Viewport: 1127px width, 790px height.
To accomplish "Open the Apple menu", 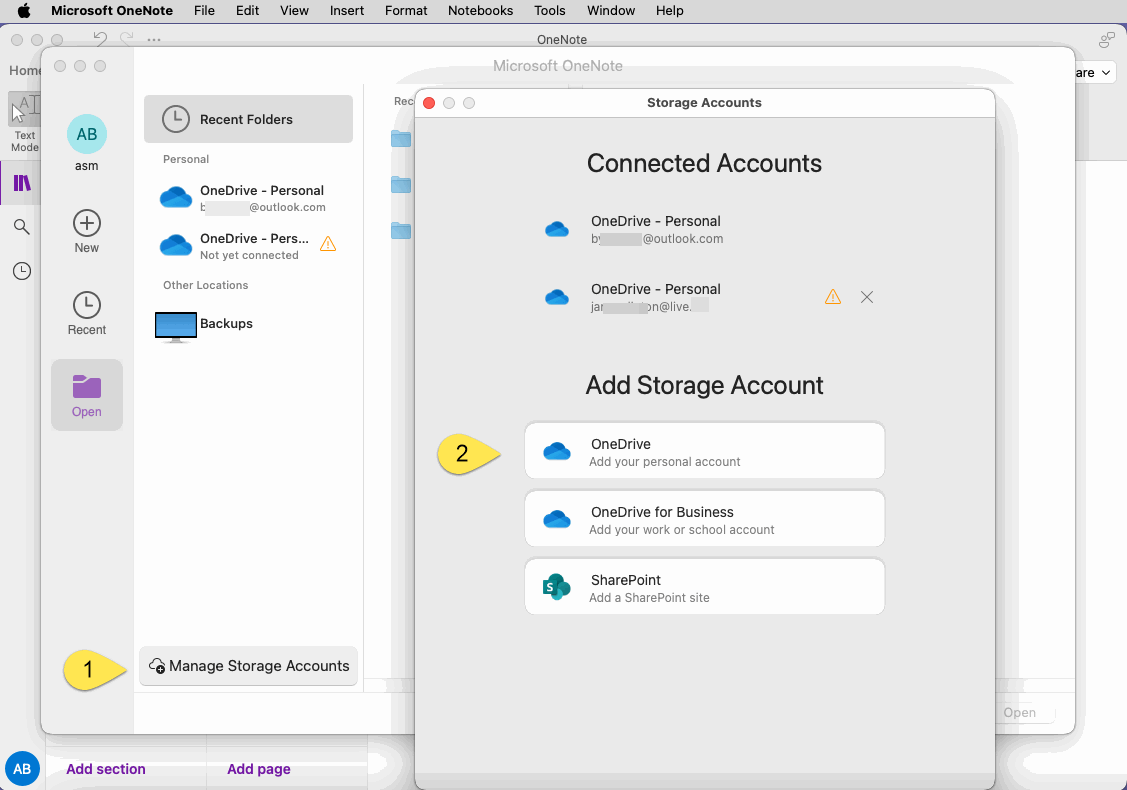I will [24, 11].
